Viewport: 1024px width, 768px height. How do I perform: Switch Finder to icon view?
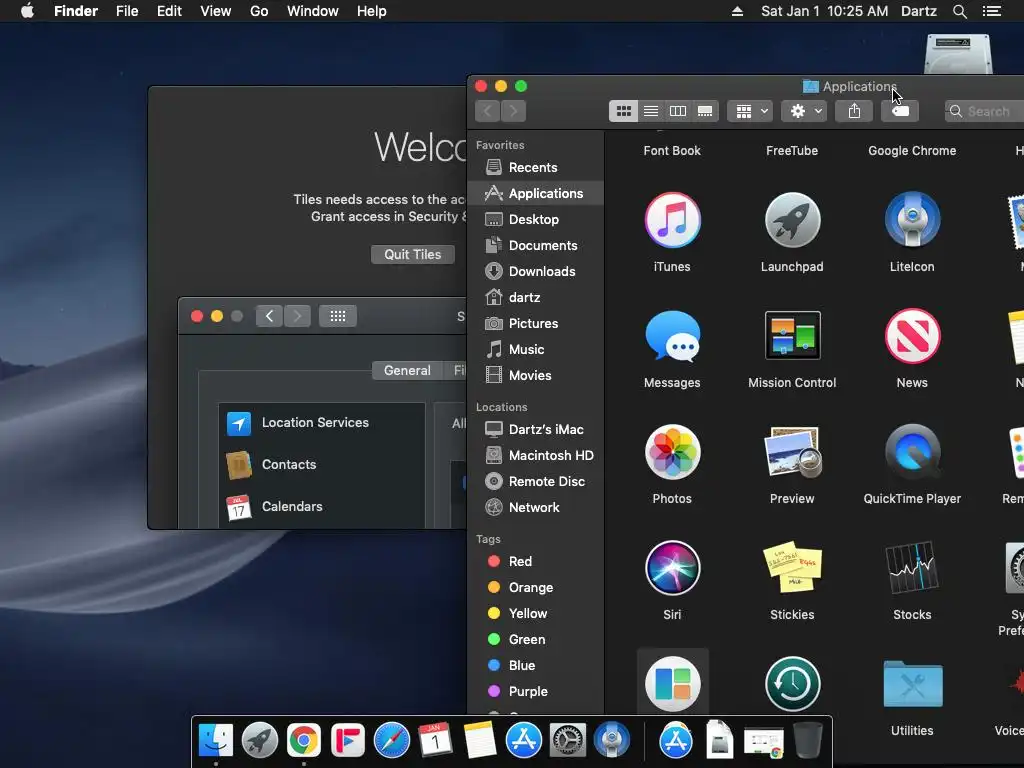click(623, 111)
